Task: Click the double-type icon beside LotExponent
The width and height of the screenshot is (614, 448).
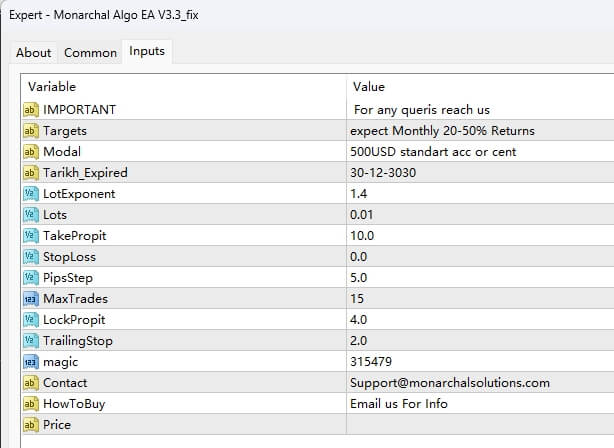Action: pos(31,194)
